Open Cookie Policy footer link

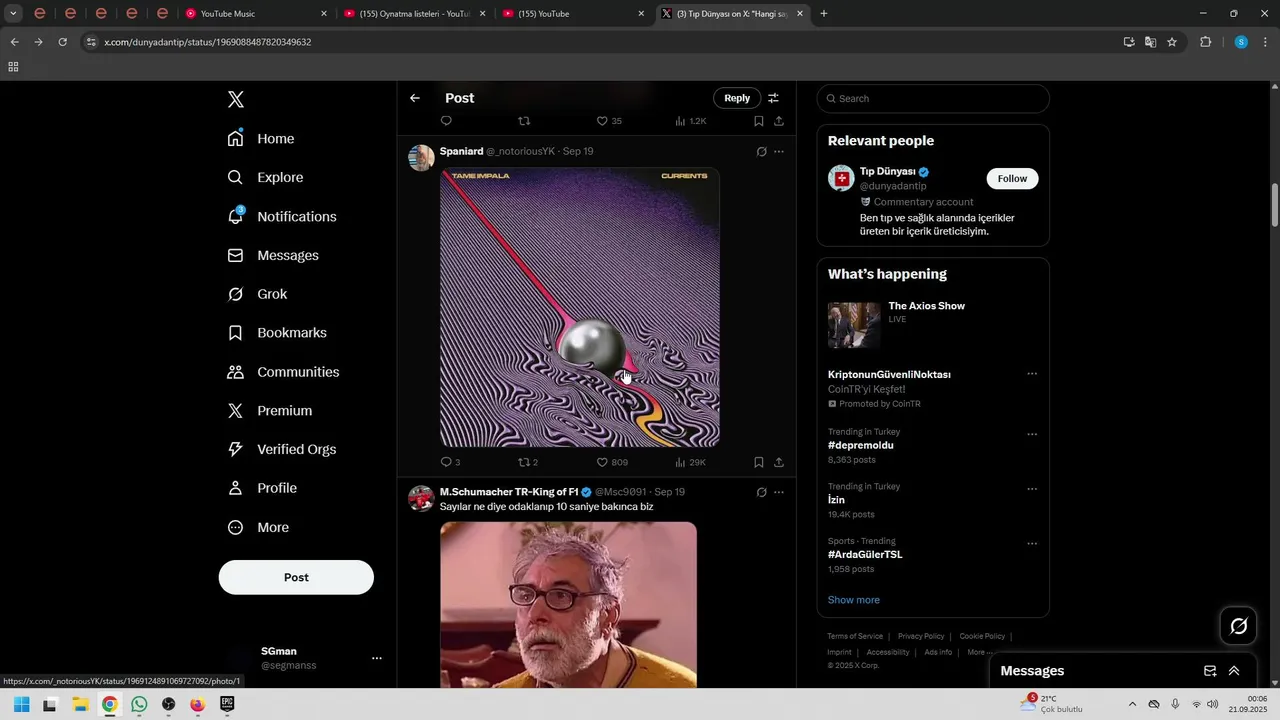pyautogui.click(x=982, y=636)
